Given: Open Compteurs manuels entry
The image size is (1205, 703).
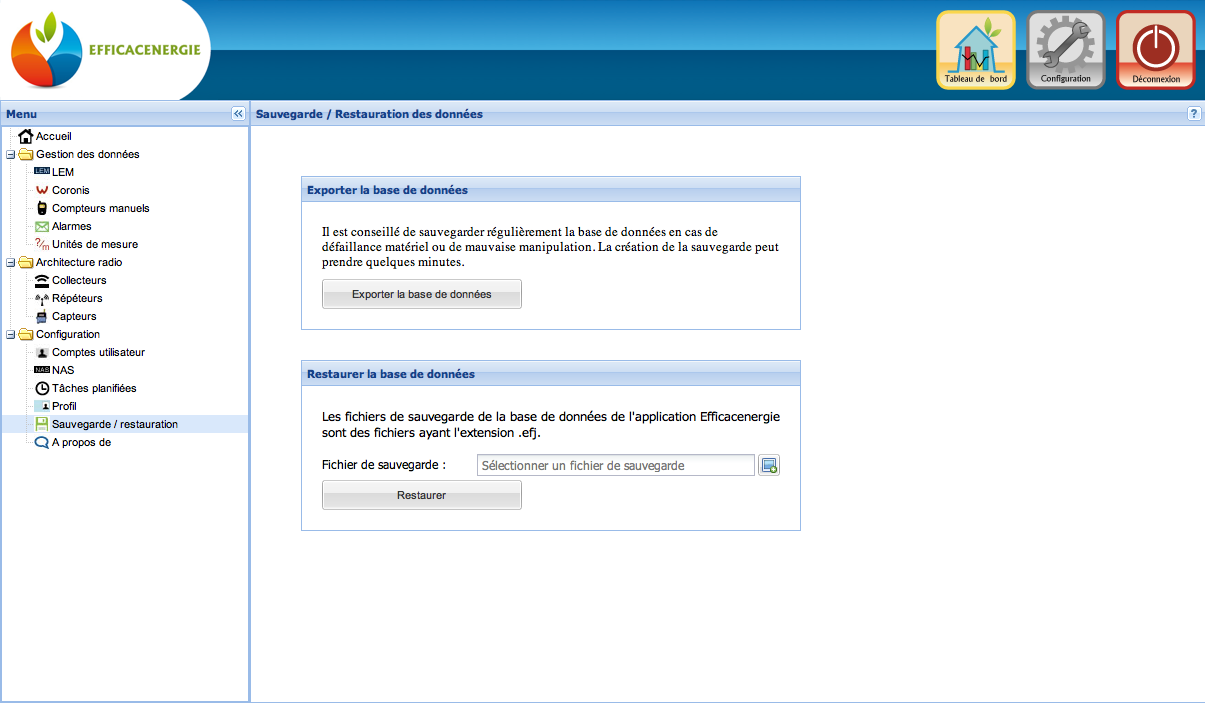Looking at the screenshot, I should [x=101, y=208].
